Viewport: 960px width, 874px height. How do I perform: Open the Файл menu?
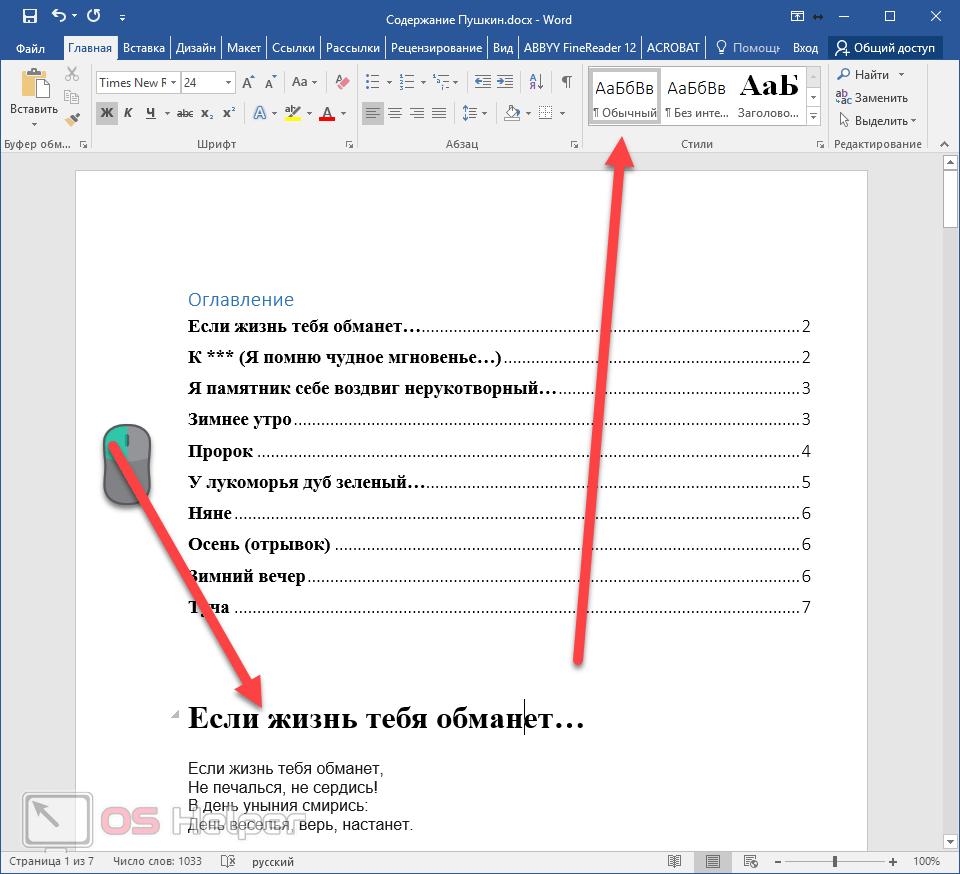point(30,48)
